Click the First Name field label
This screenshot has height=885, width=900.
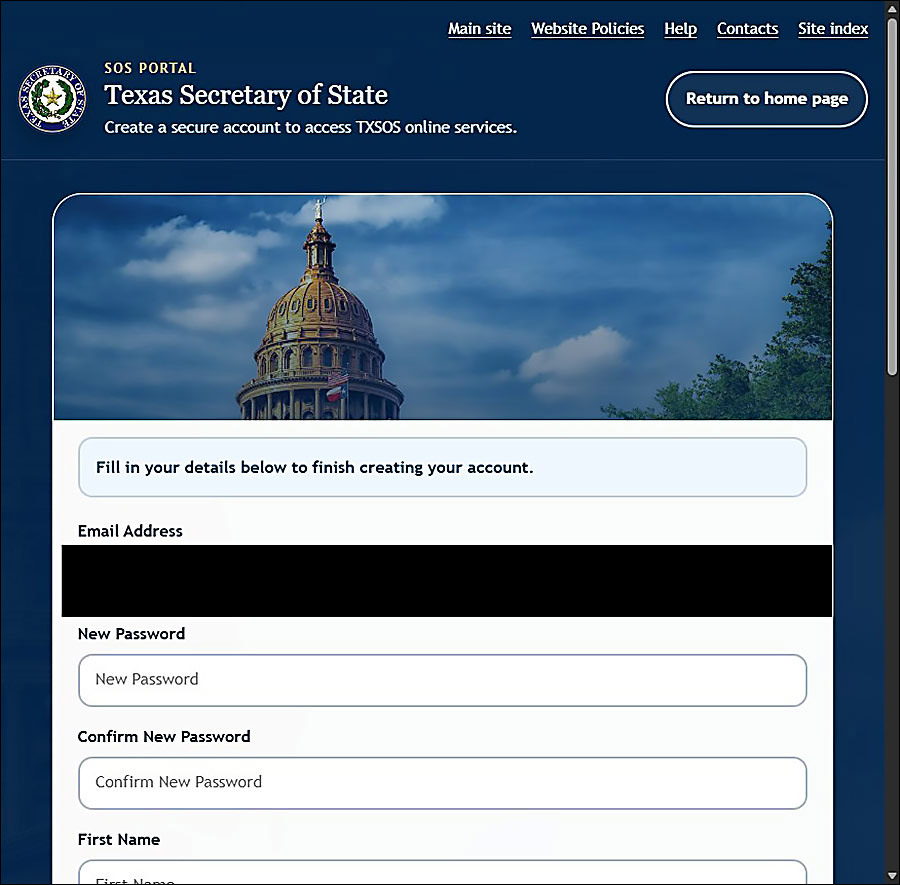[x=119, y=840]
